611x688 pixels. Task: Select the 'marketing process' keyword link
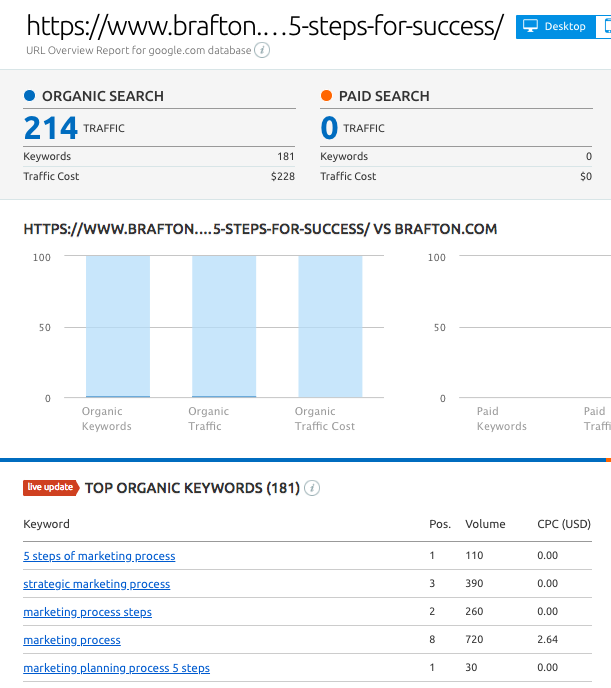tap(72, 640)
